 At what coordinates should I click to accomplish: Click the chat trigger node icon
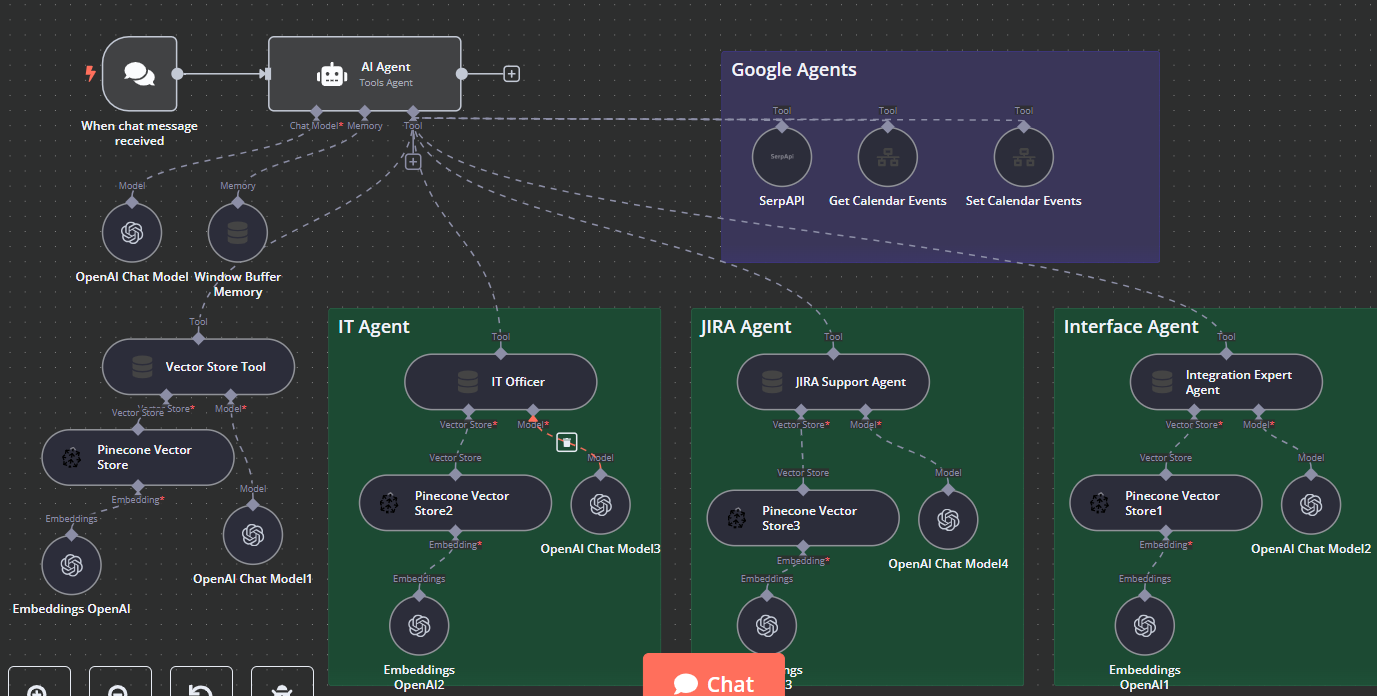tap(139, 74)
